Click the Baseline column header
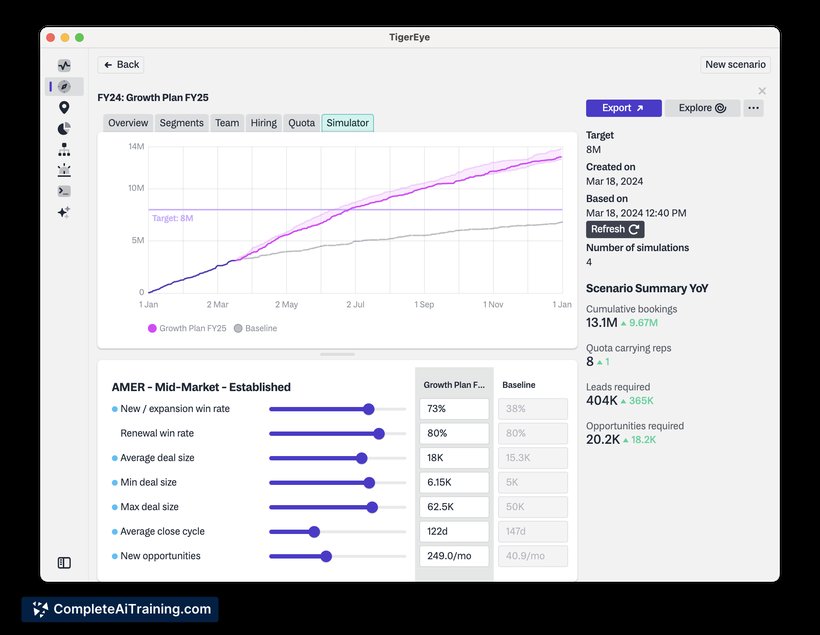The height and width of the screenshot is (635, 820). pos(519,384)
